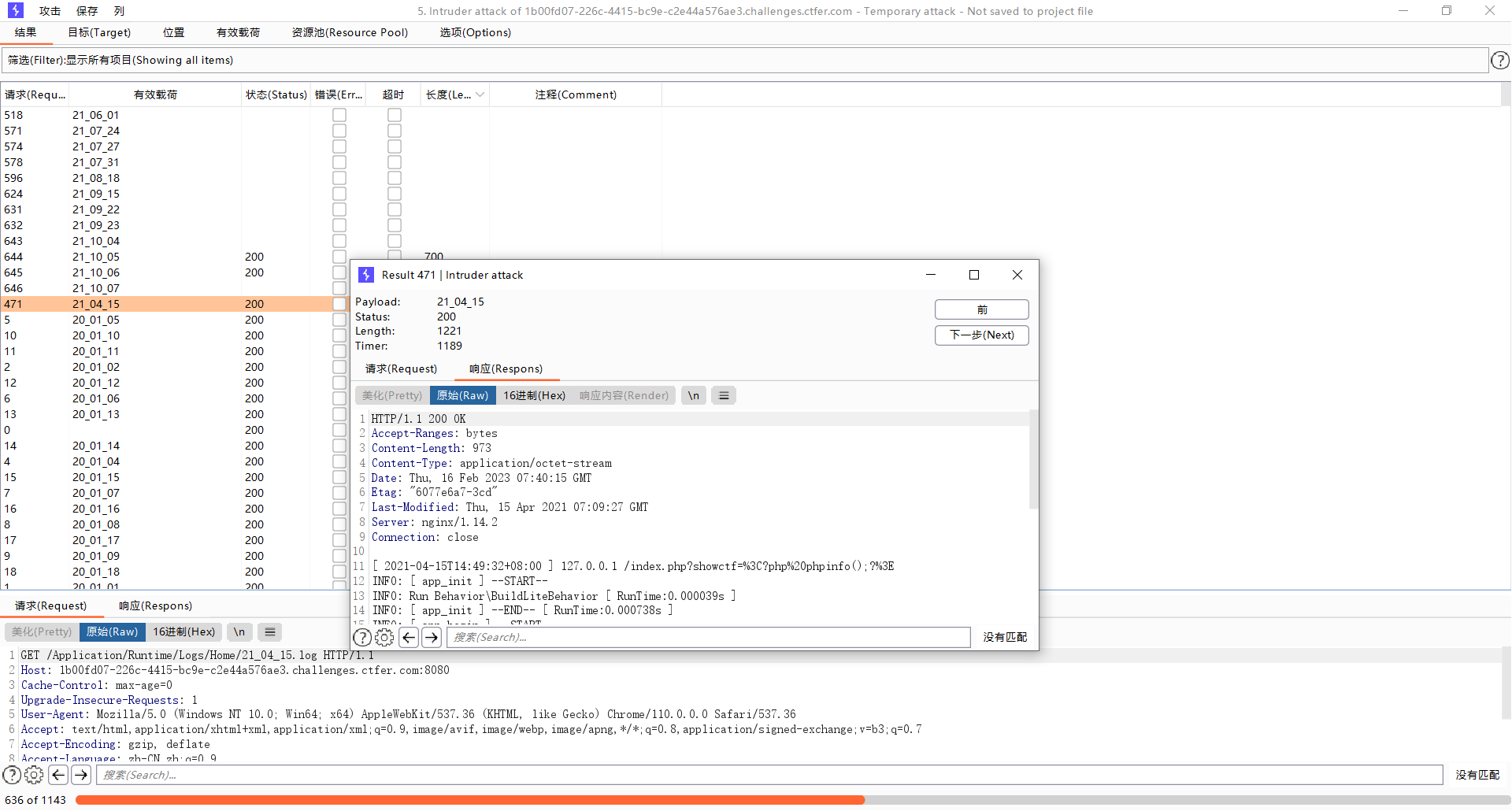Maximize the Result 471 window
Viewport: 1512px width, 811px height.
pos(974,275)
